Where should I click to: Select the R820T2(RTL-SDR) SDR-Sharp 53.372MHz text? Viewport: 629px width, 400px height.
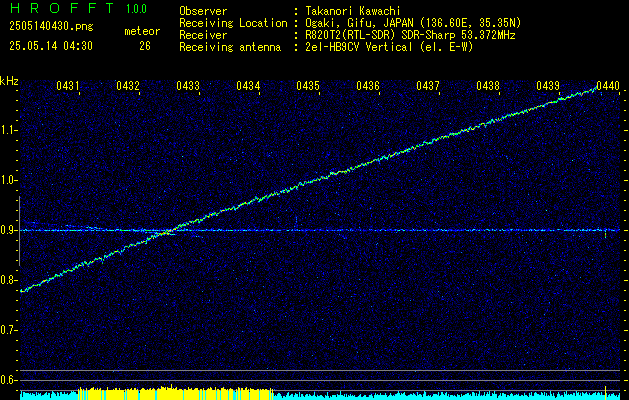(x=410, y=35)
